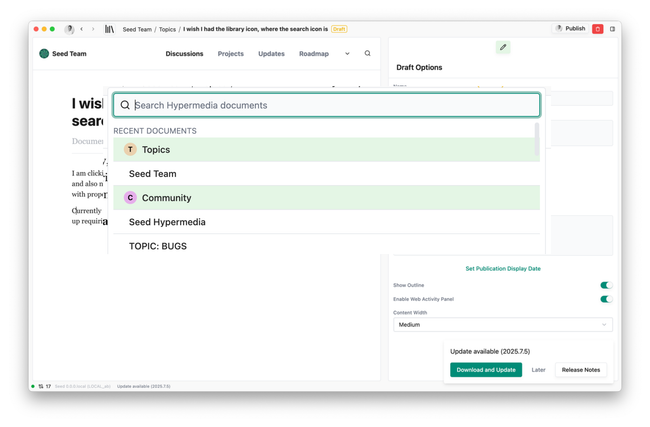Open the Projects tab
The image size is (650, 427).
[230, 54]
